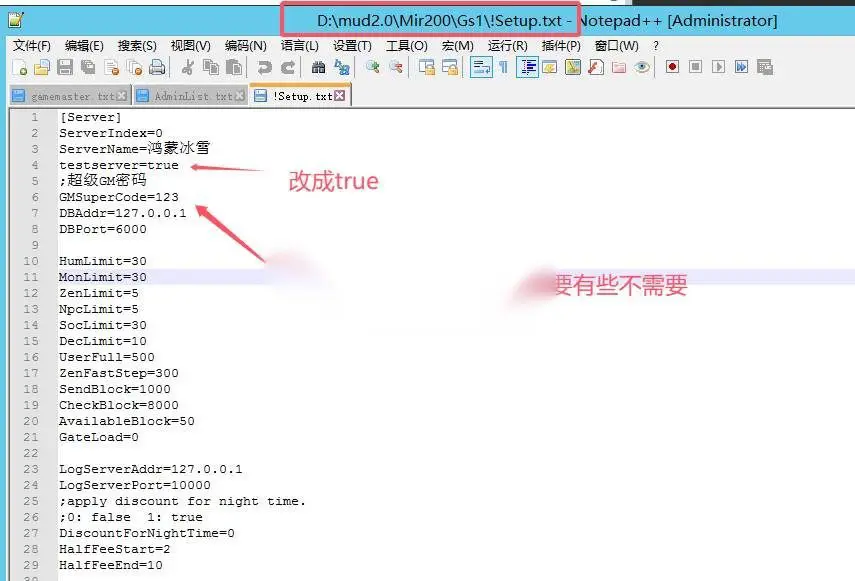The width and height of the screenshot is (855, 581).
Task: Click the Paste toolbar icon
Action: coord(234,68)
